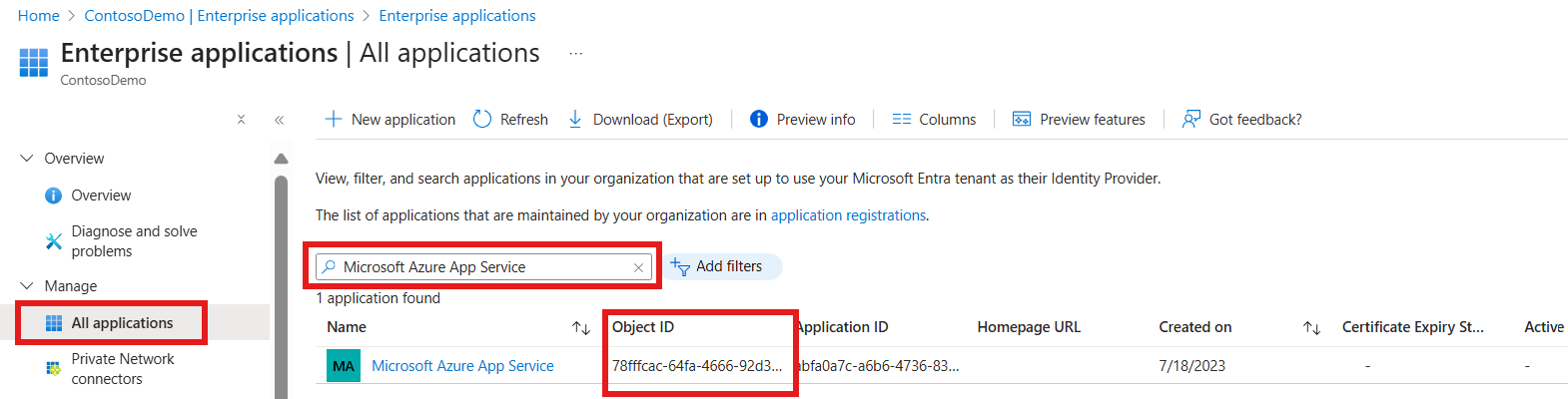This screenshot has height=399, width=1568.
Task: Open Private Network connectors
Action: (x=110, y=369)
